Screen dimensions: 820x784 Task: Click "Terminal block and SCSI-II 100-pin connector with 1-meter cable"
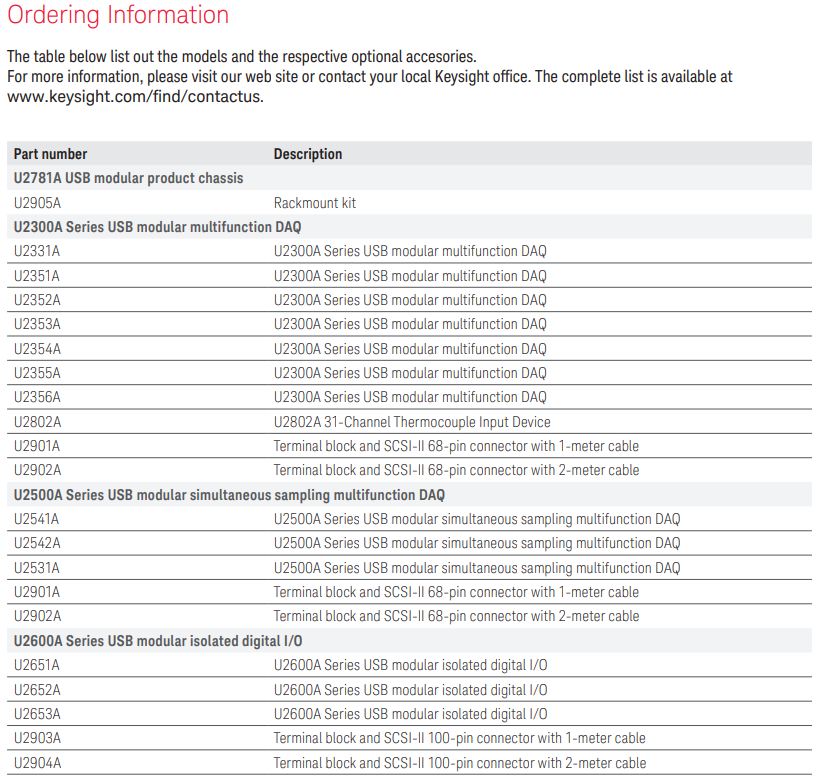[x=460, y=738]
